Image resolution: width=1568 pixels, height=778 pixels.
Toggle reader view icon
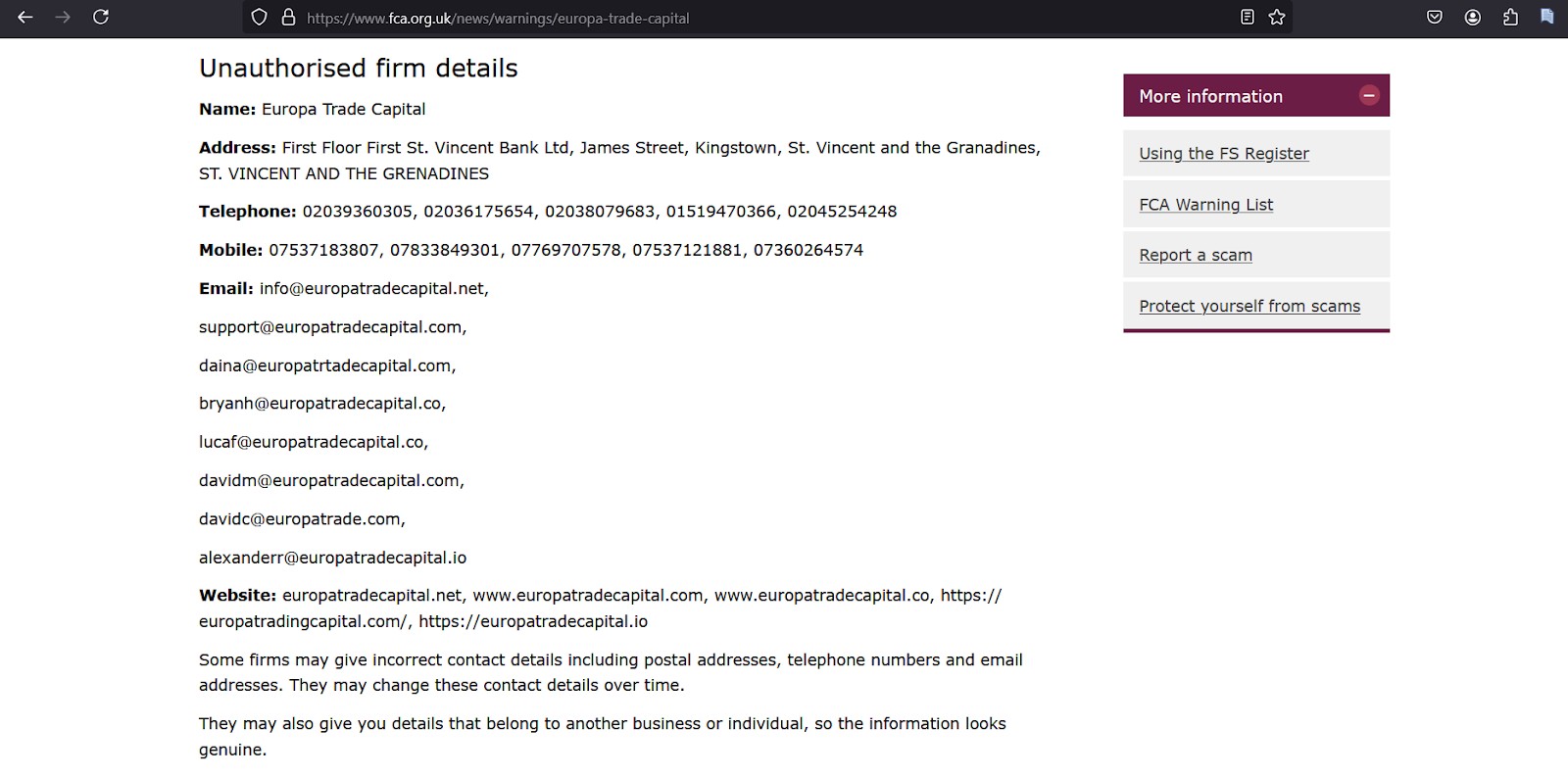click(x=1247, y=18)
